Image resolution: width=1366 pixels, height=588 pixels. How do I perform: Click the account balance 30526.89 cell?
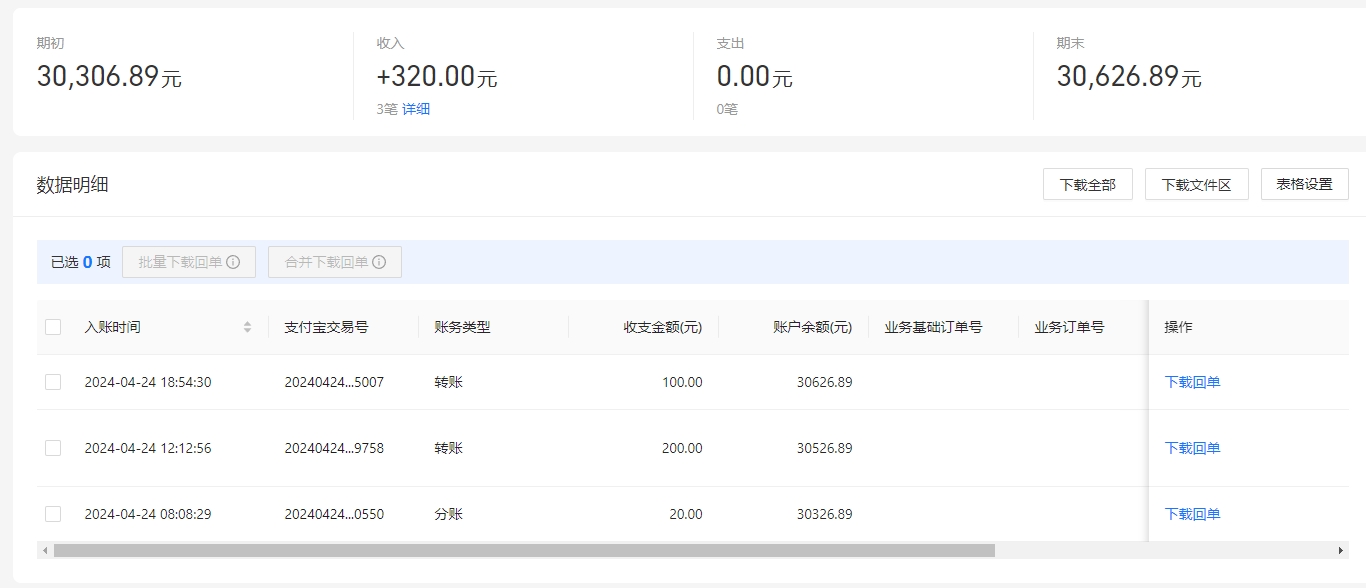pos(824,448)
